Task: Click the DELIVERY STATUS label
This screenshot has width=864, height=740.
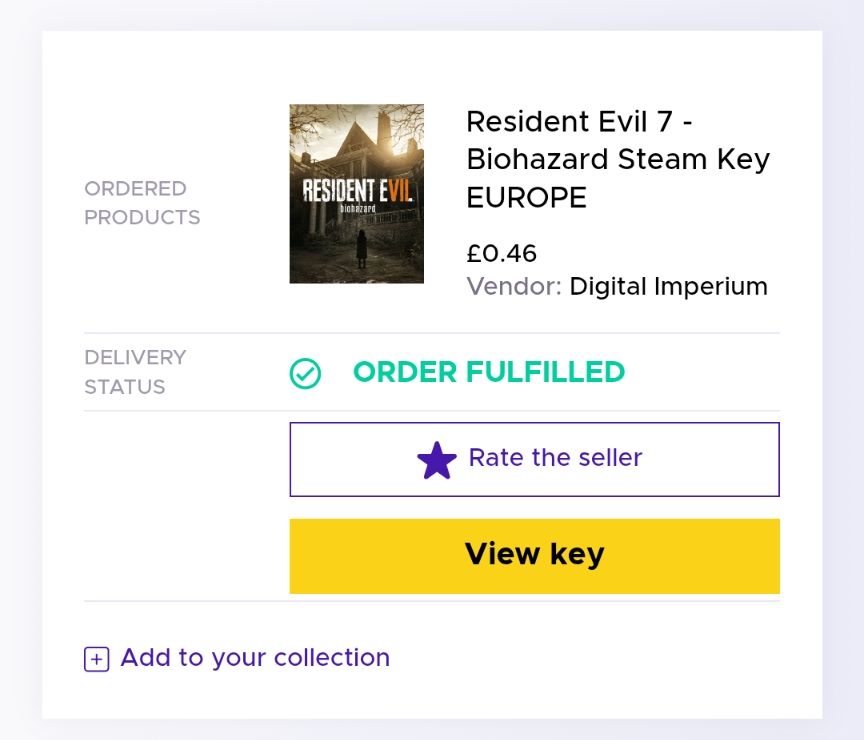Action: tap(135, 372)
